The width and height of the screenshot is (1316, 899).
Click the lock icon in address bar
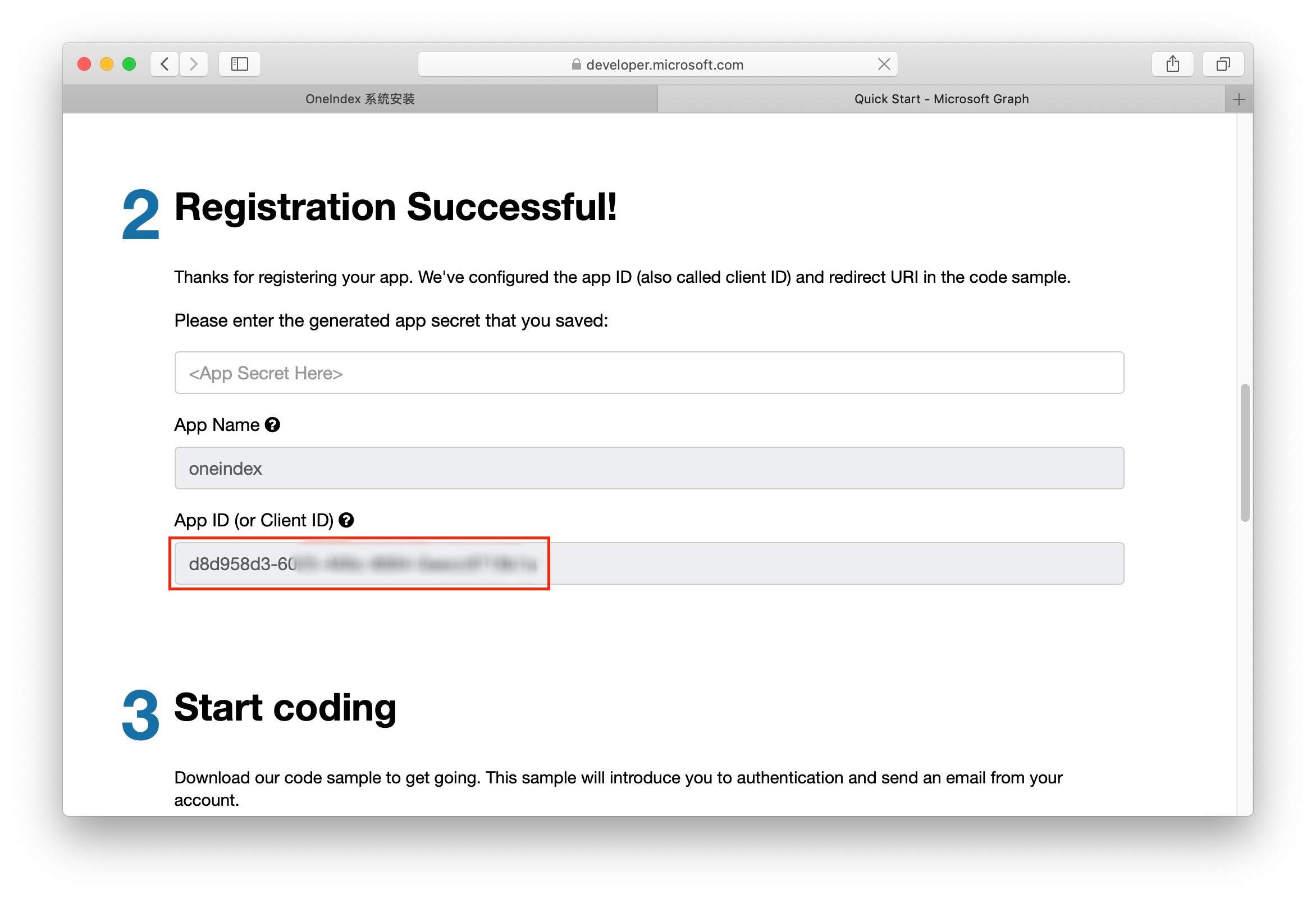tap(576, 65)
